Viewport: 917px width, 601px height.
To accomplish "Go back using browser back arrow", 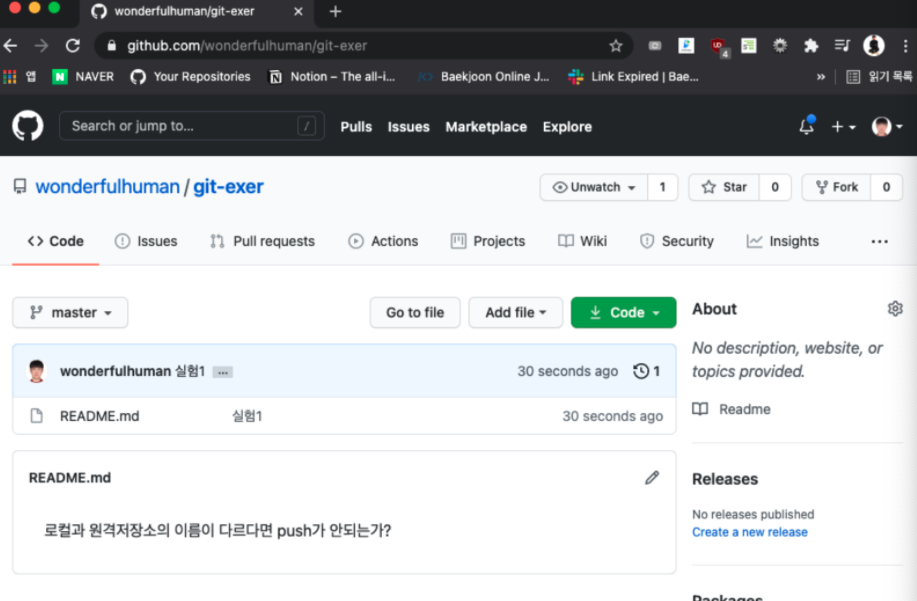I will [11, 46].
